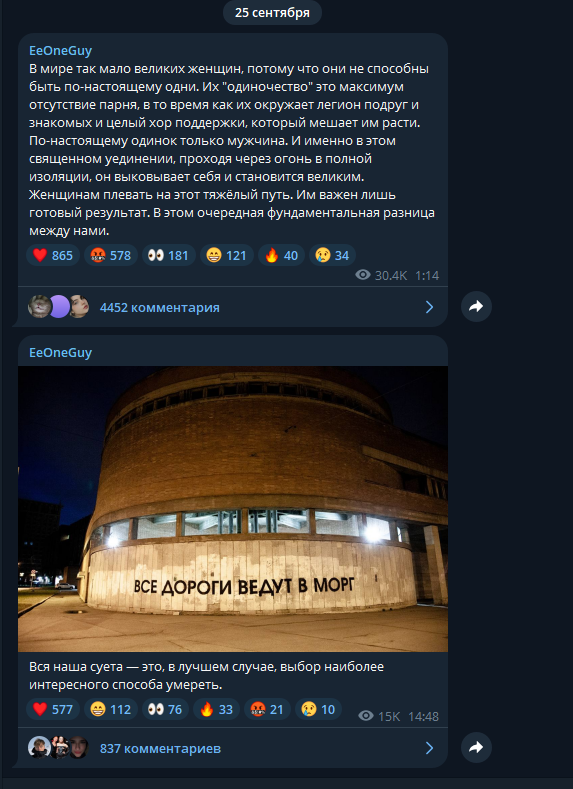Click the crying face reaction showing 34
The width and height of the screenshot is (573, 789).
click(x=332, y=256)
